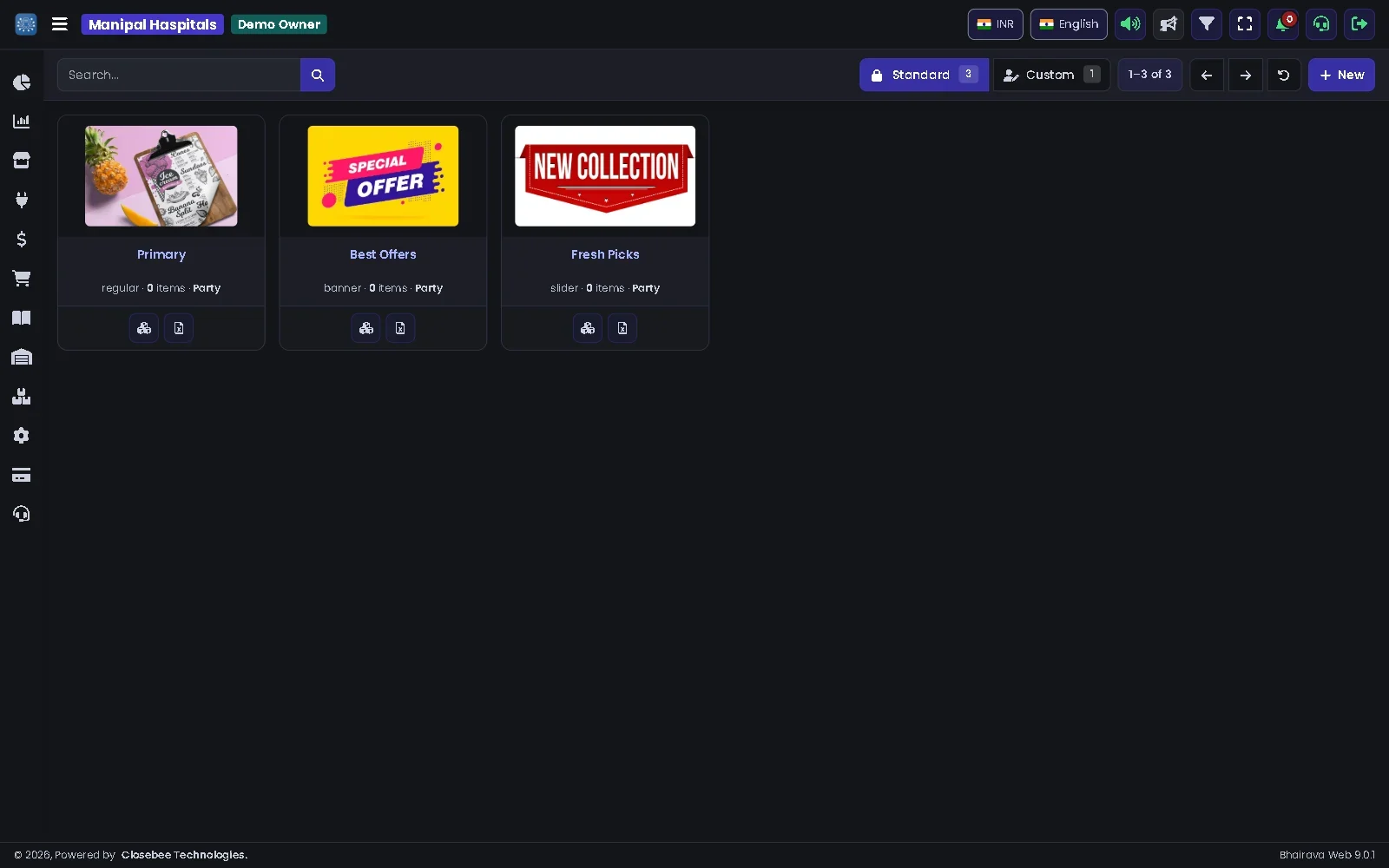This screenshot has height=868, width=1389.
Task: Toggle the muted megaphone announcements icon
Action: [1168, 24]
